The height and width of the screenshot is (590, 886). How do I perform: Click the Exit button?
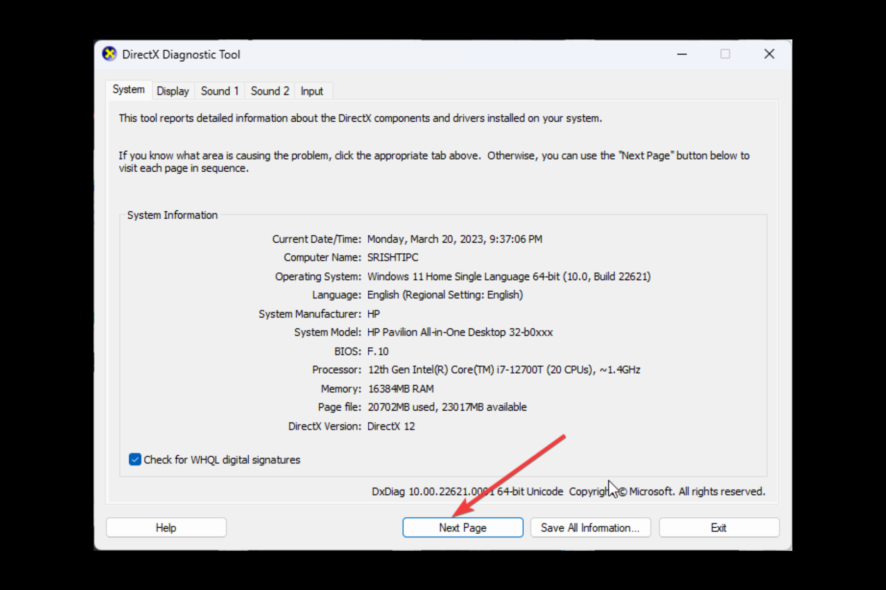click(719, 528)
